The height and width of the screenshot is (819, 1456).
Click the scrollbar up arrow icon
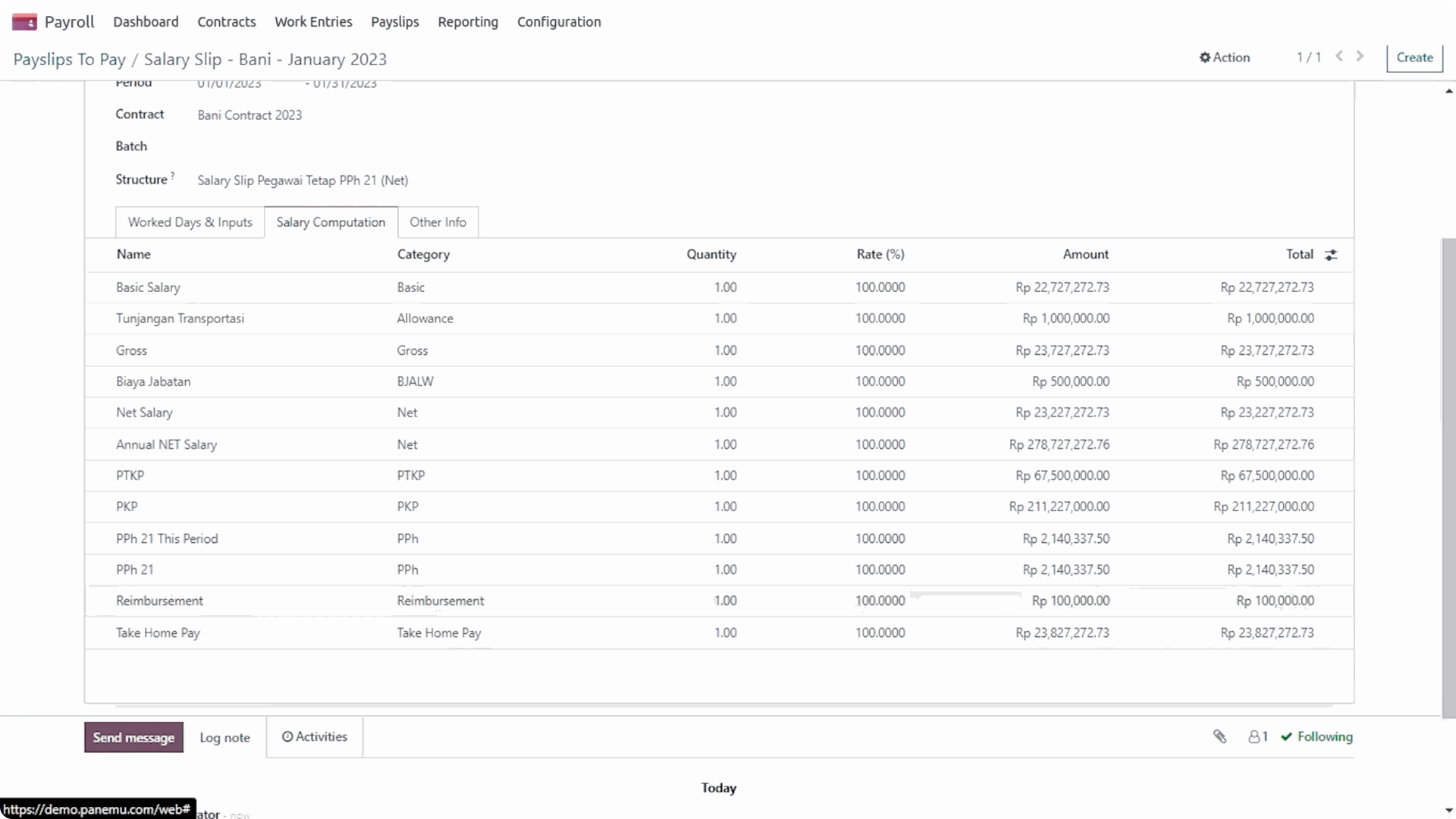click(x=1448, y=90)
